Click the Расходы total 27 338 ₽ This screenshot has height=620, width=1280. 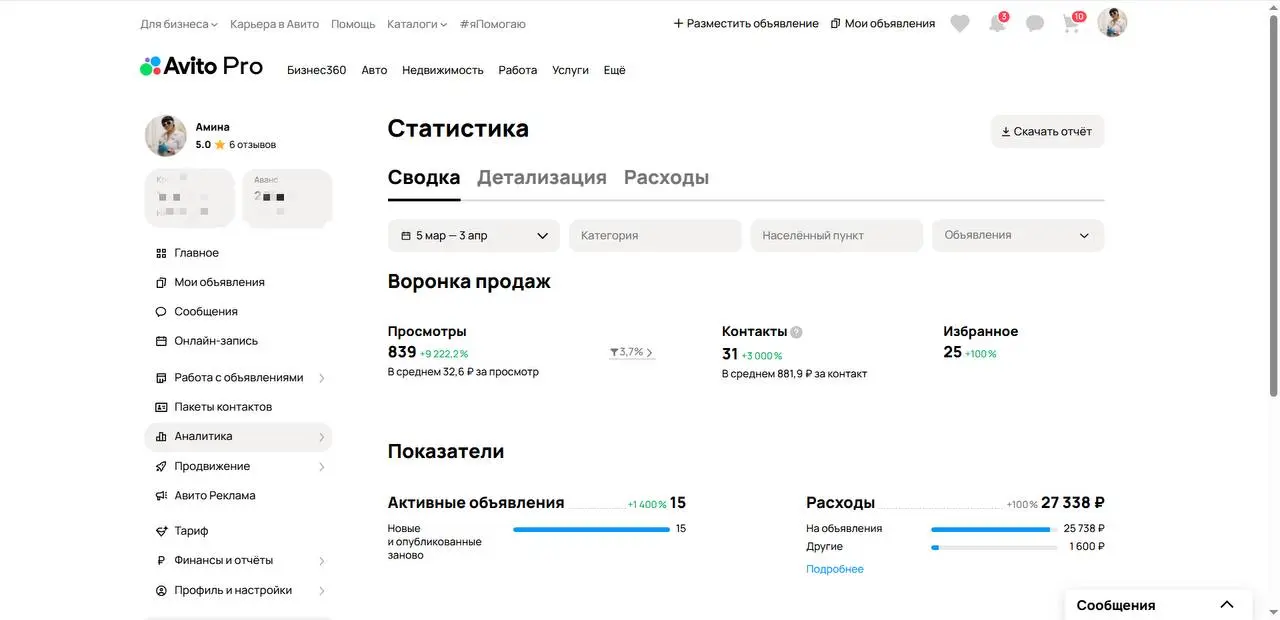[1072, 503]
